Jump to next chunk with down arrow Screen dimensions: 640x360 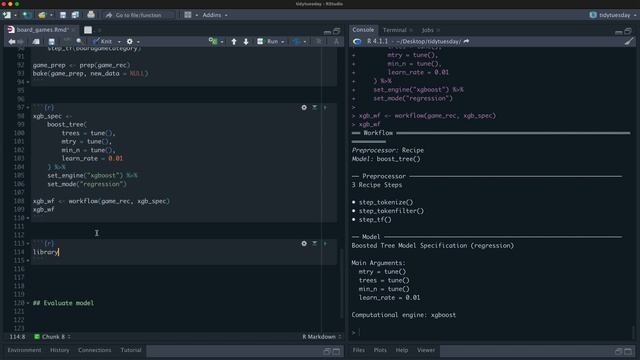pos(246,42)
